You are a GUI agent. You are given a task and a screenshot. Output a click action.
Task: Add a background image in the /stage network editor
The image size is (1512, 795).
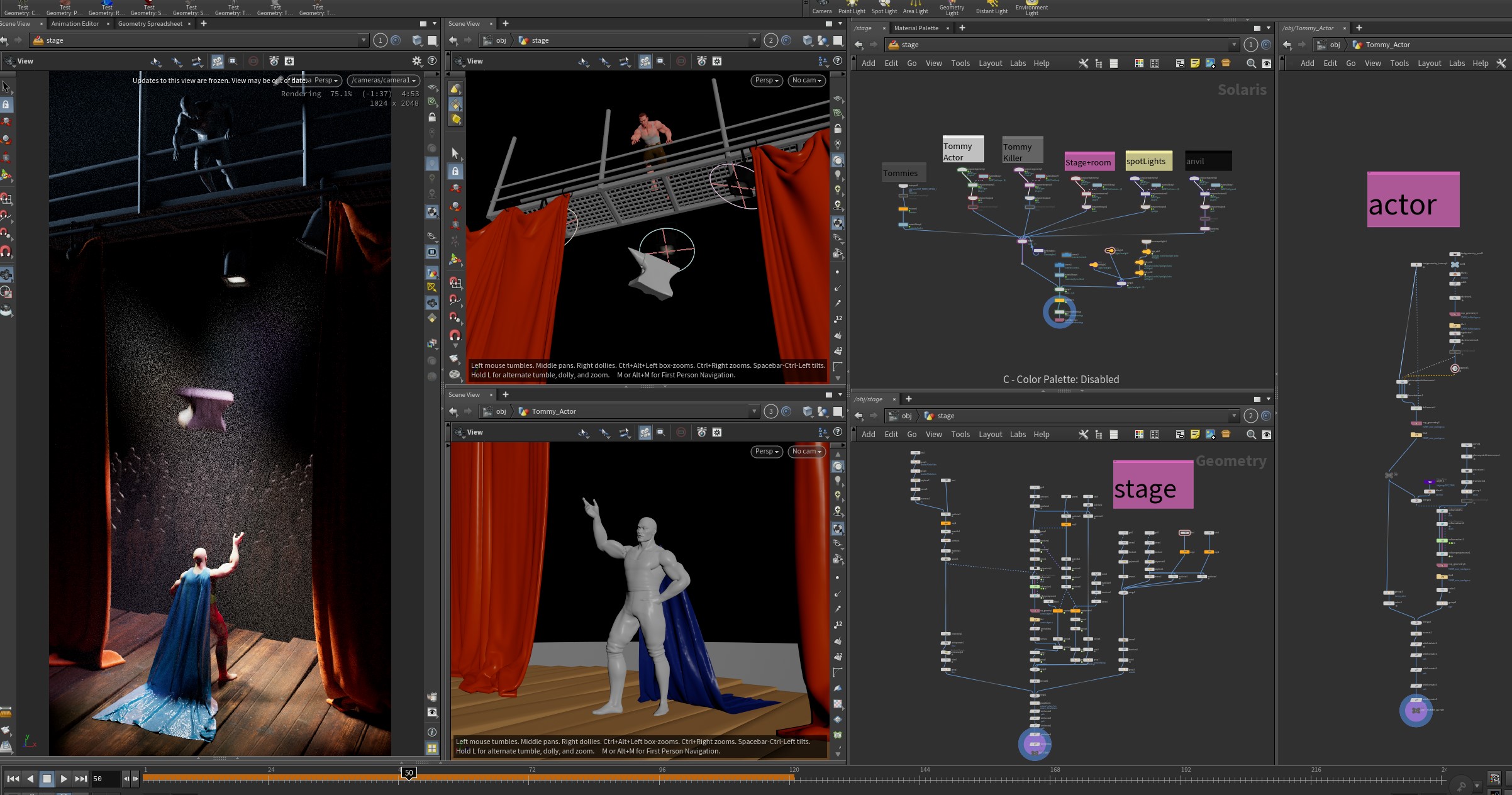pos(1210,64)
